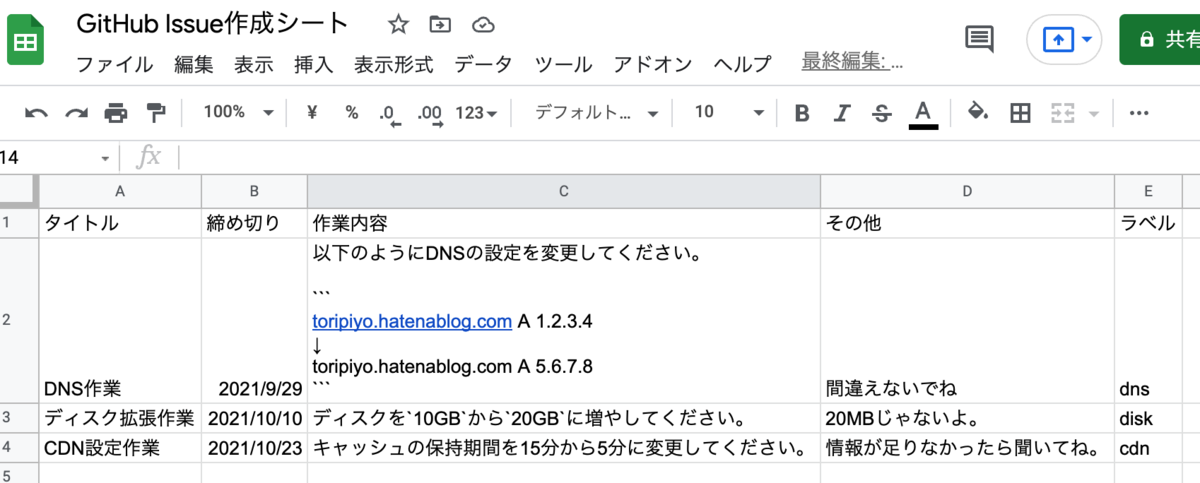Open comment history icon
Viewport: 1200px width, 483px height.
[979, 40]
